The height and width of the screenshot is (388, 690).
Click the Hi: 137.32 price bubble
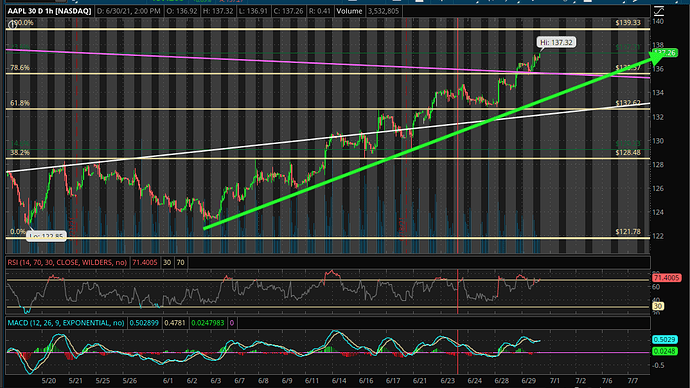pyautogui.click(x=556, y=42)
